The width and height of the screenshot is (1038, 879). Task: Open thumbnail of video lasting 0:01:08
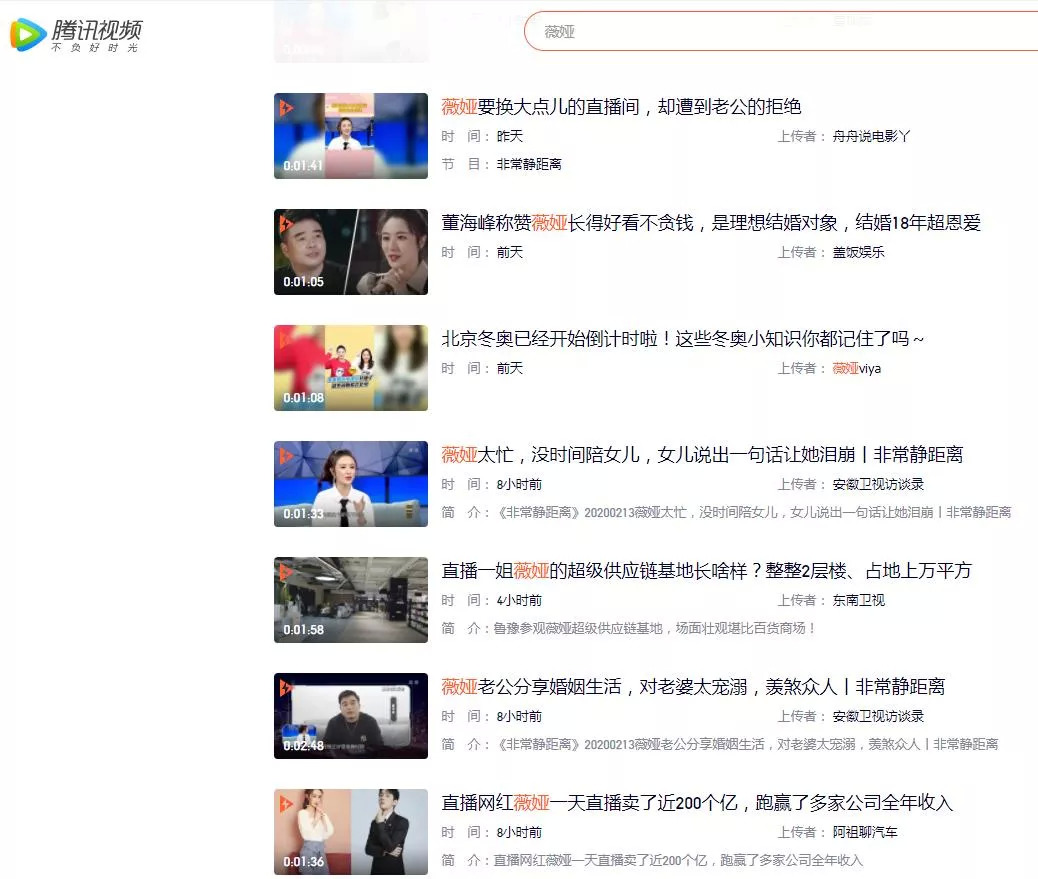click(351, 368)
